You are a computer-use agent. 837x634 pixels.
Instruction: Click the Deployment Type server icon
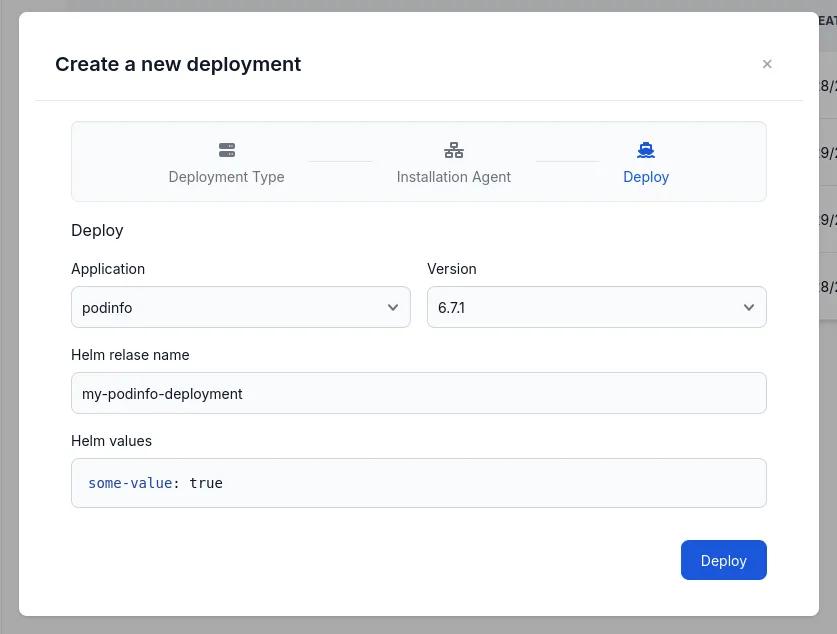pyautogui.click(x=227, y=150)
